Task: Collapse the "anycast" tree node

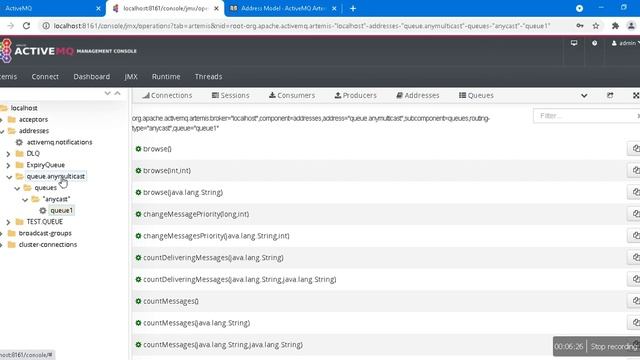Action: tap(25, 200)
